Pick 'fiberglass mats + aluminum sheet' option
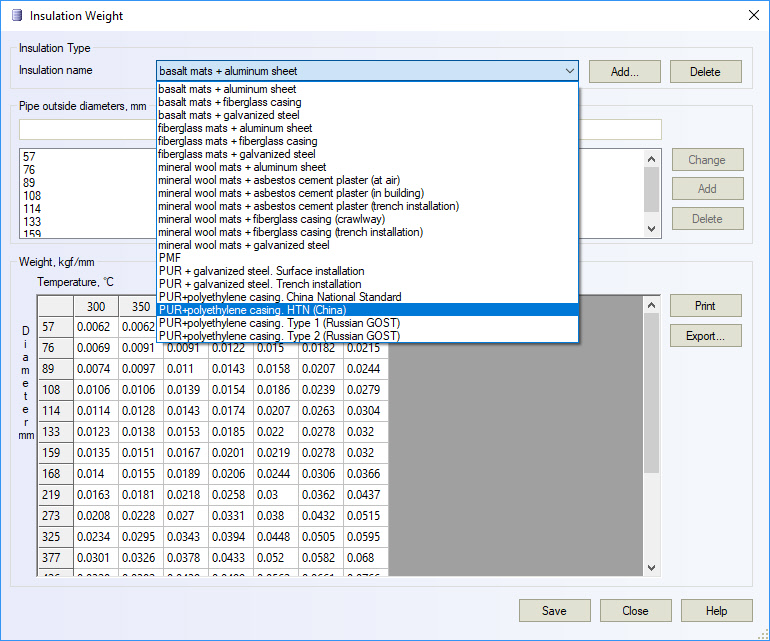The height and width of the screenshot is (641, 770). click(367, 128)
